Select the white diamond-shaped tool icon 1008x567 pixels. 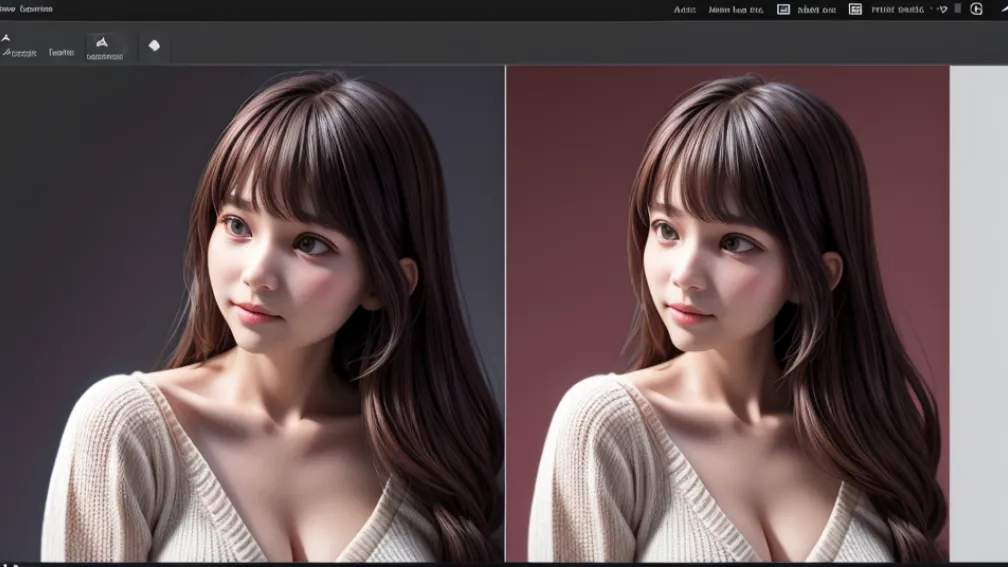154,45
